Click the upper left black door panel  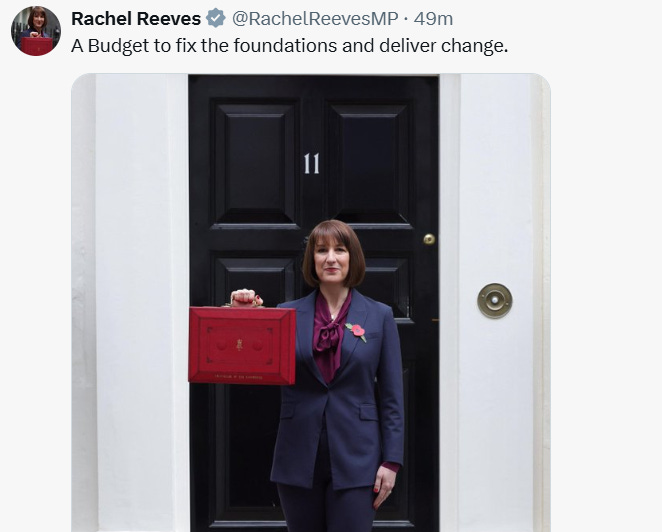(255, 164)
